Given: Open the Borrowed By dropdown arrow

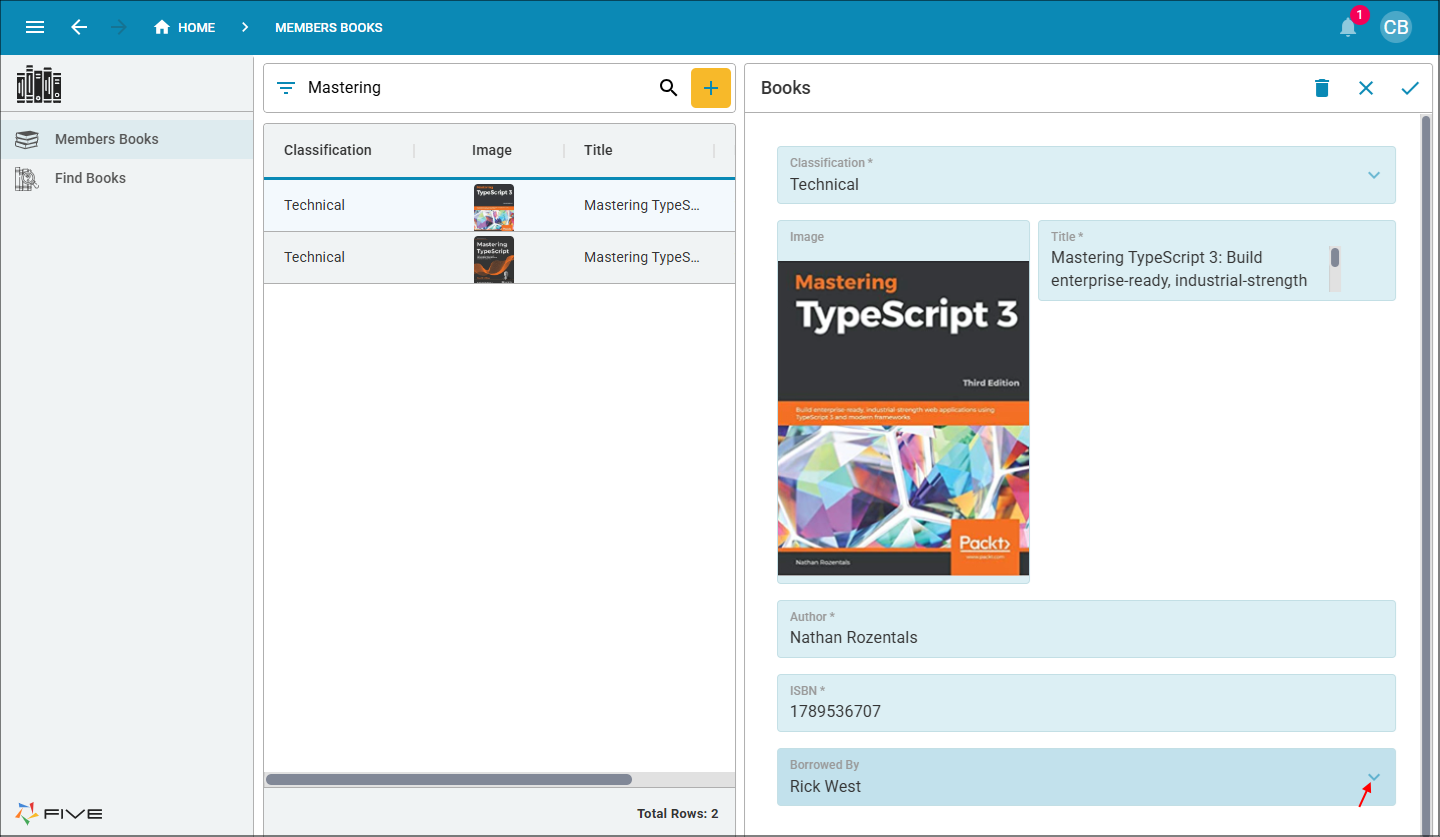Looking at the screenshot, I should click(1374, 777).
